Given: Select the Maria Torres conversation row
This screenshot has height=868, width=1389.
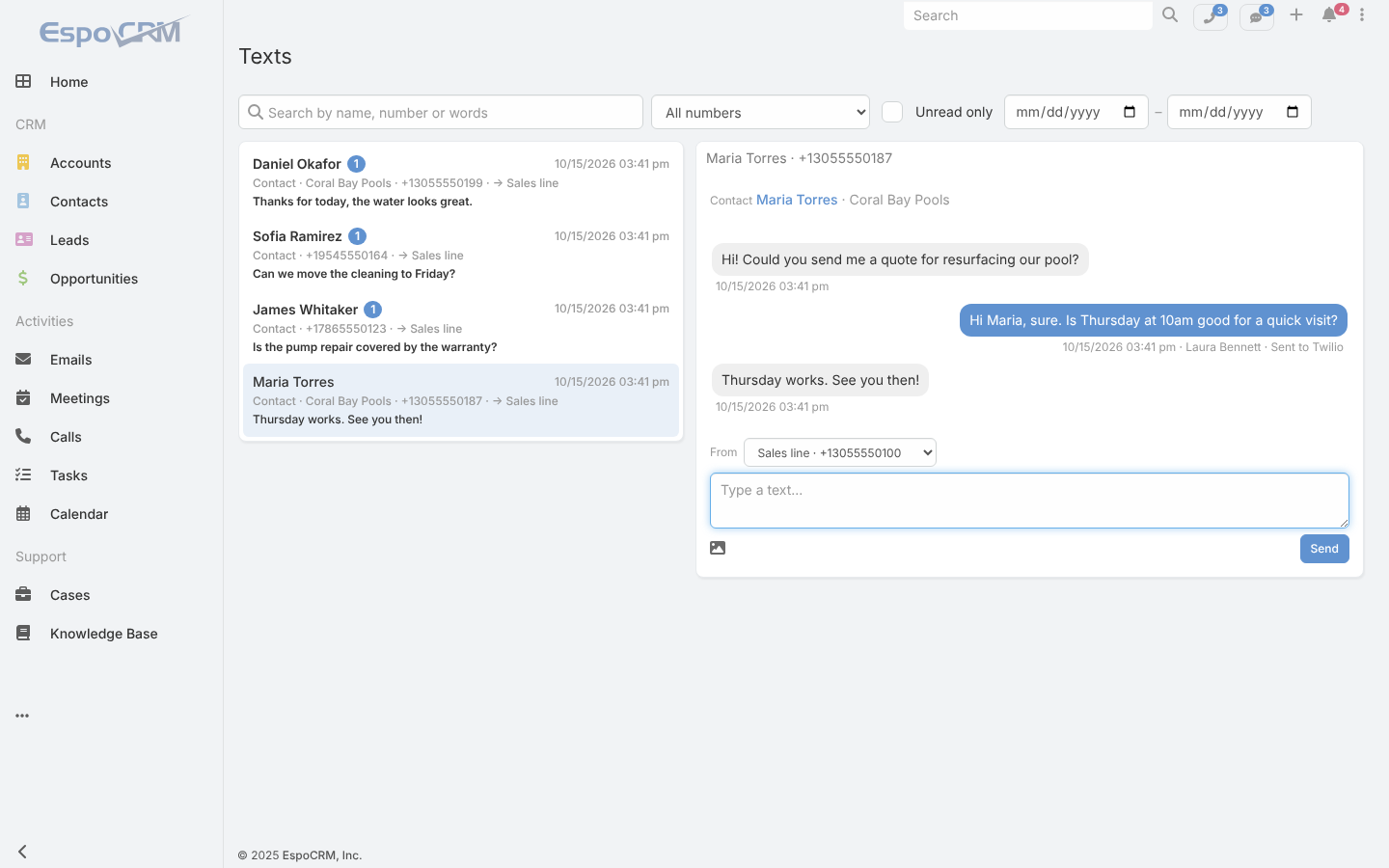Looking at the screenshot, I should [461, 400].
